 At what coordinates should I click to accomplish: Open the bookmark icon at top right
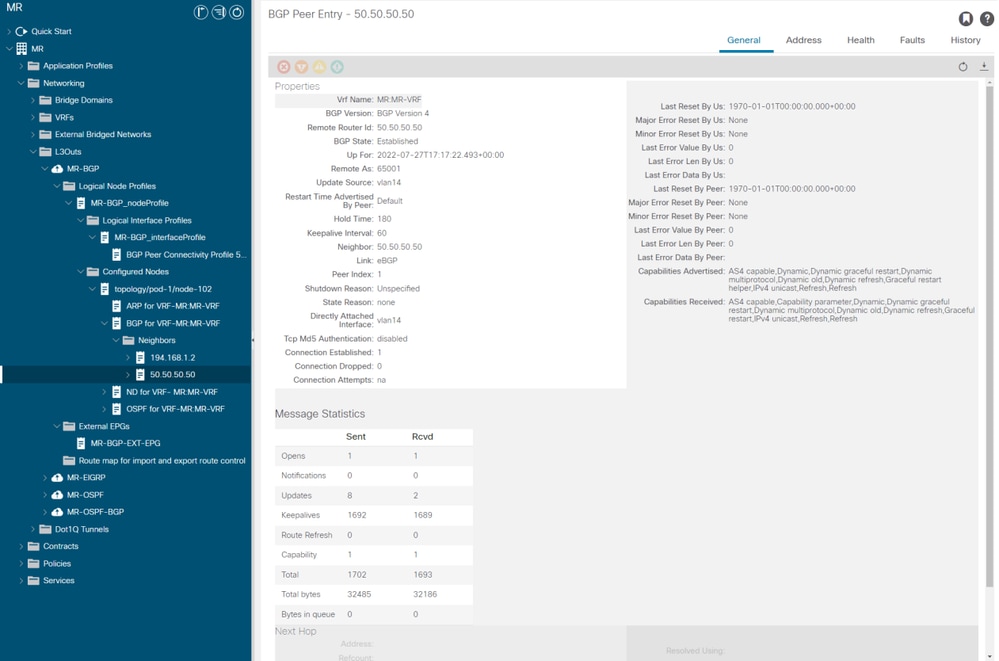tap(966, 19)
